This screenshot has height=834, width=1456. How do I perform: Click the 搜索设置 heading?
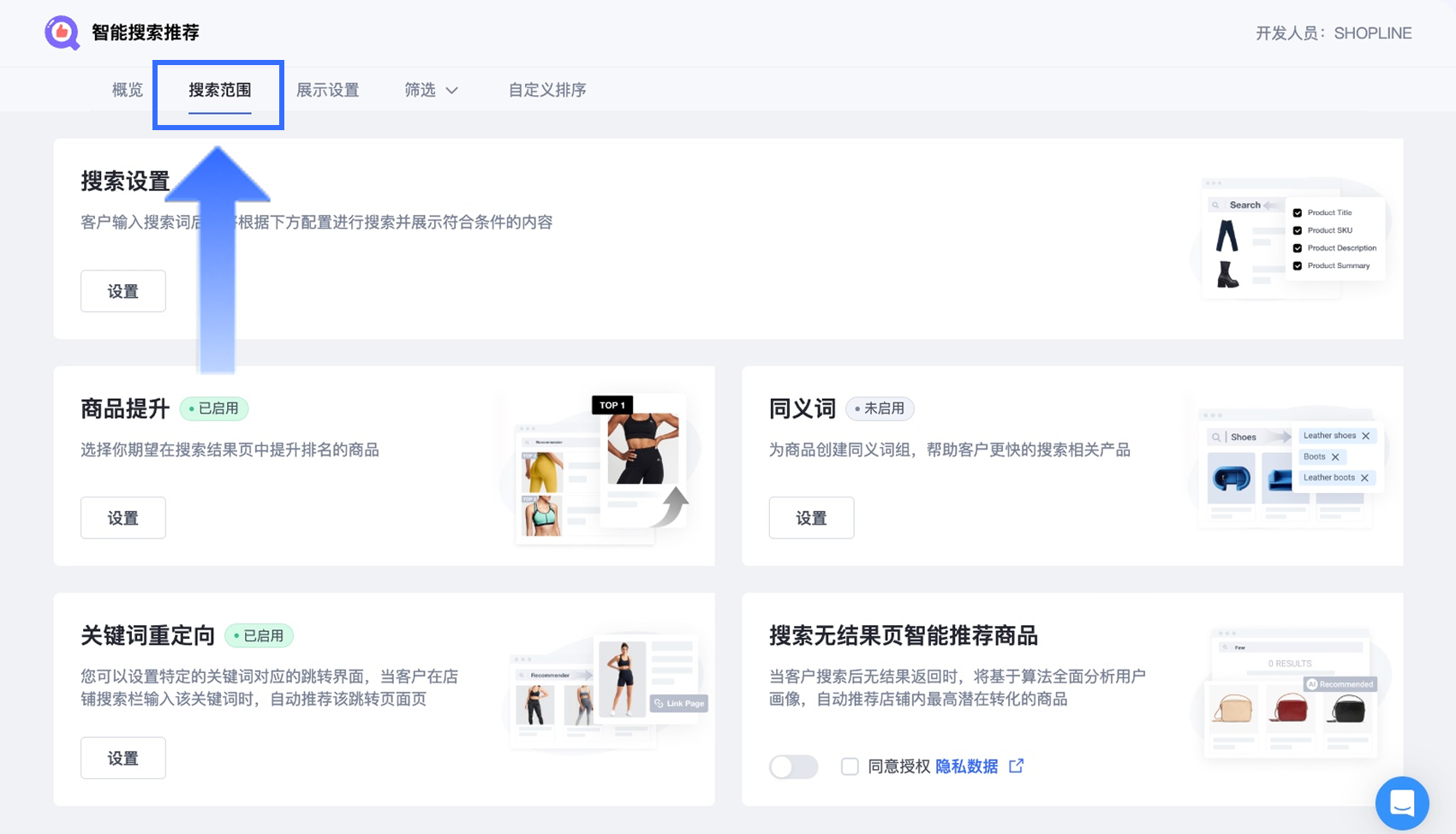125,182
